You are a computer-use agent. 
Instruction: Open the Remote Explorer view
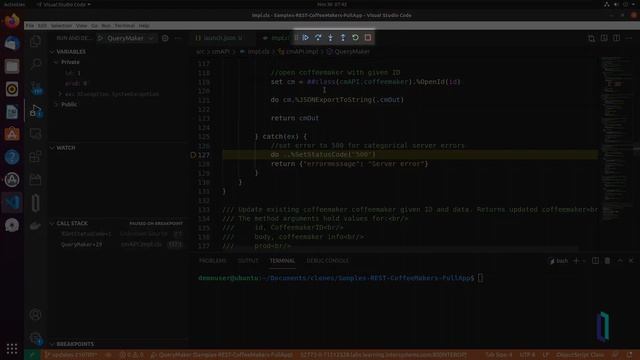coord(36,133)
